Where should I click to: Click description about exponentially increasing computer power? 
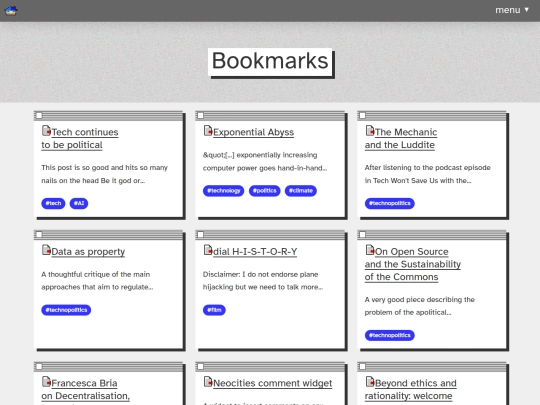265,162
